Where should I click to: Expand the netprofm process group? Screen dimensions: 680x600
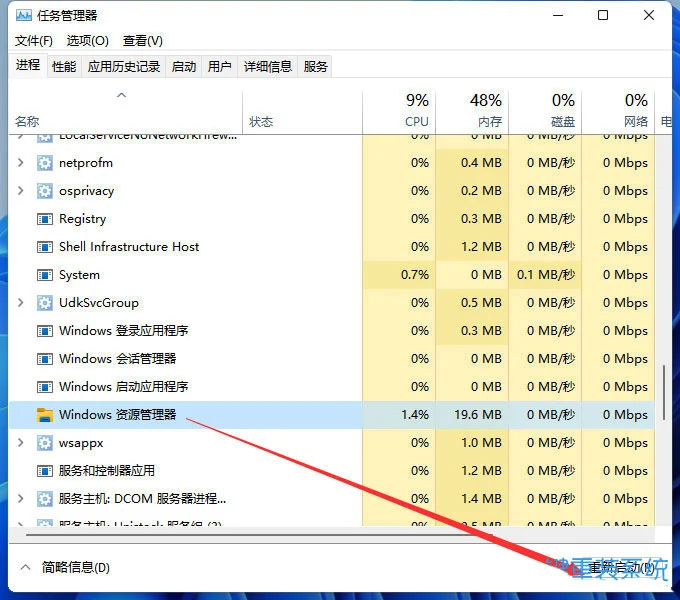click(x=20, y=163)
